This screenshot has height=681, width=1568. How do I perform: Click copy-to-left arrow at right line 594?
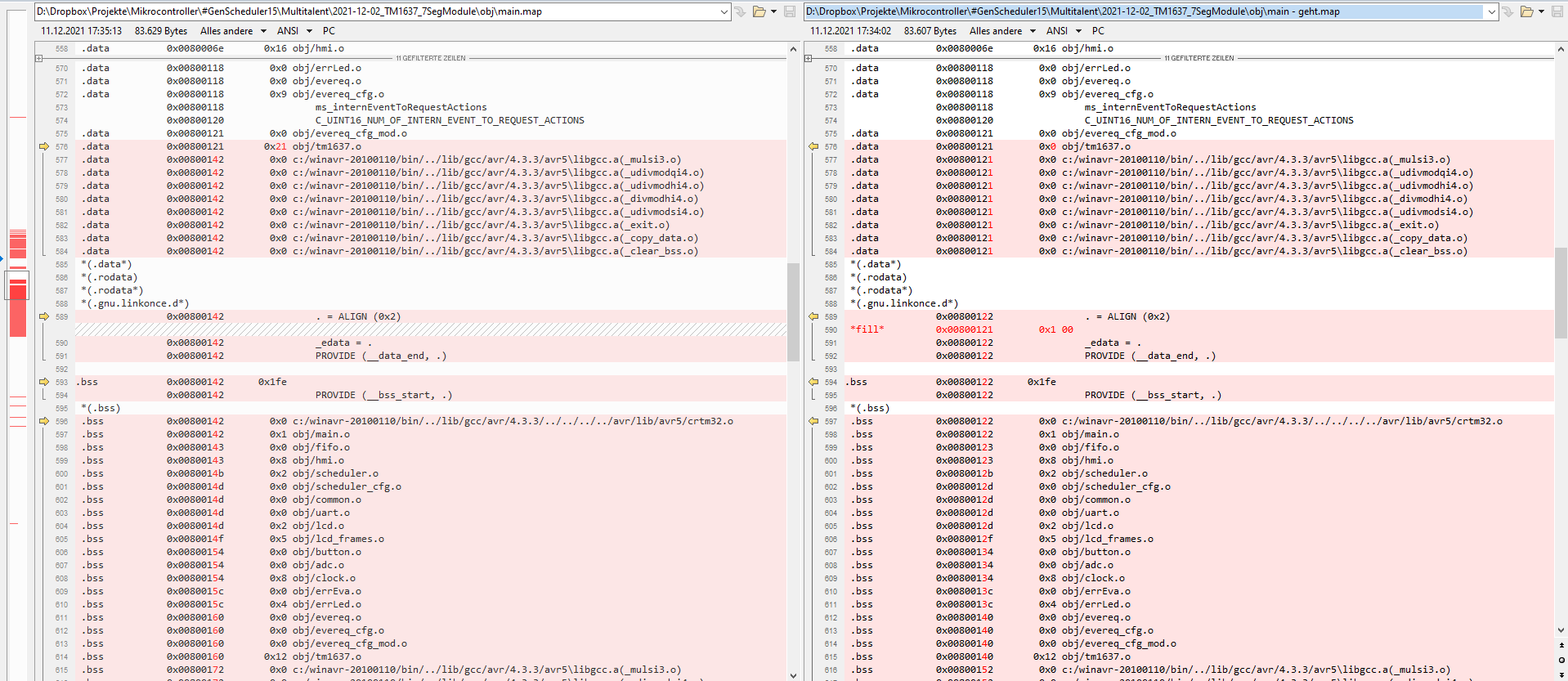click(x=813, y=382)
